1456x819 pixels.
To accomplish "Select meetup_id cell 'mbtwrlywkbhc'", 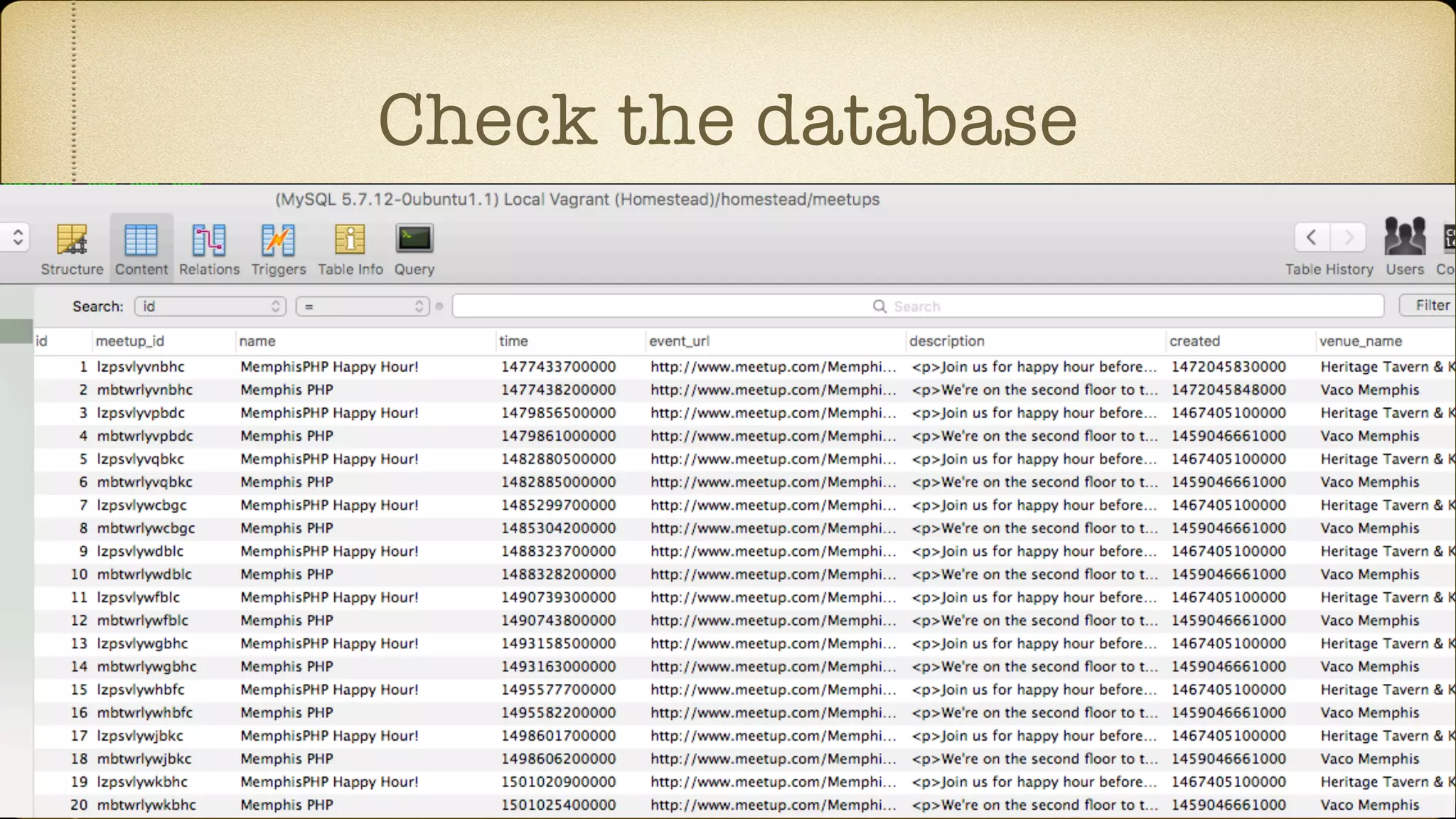I will coord(146,805).
